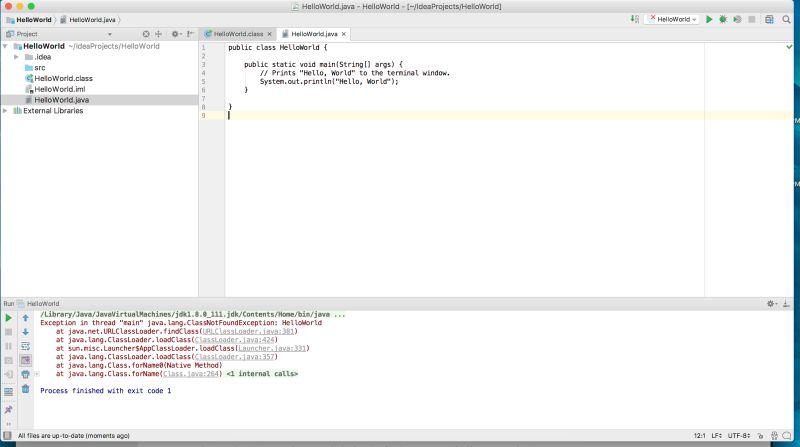Screen dimensions: 800x447
Task: Pin the Run tab with the pin icon
Action: (x=8, y=410)
